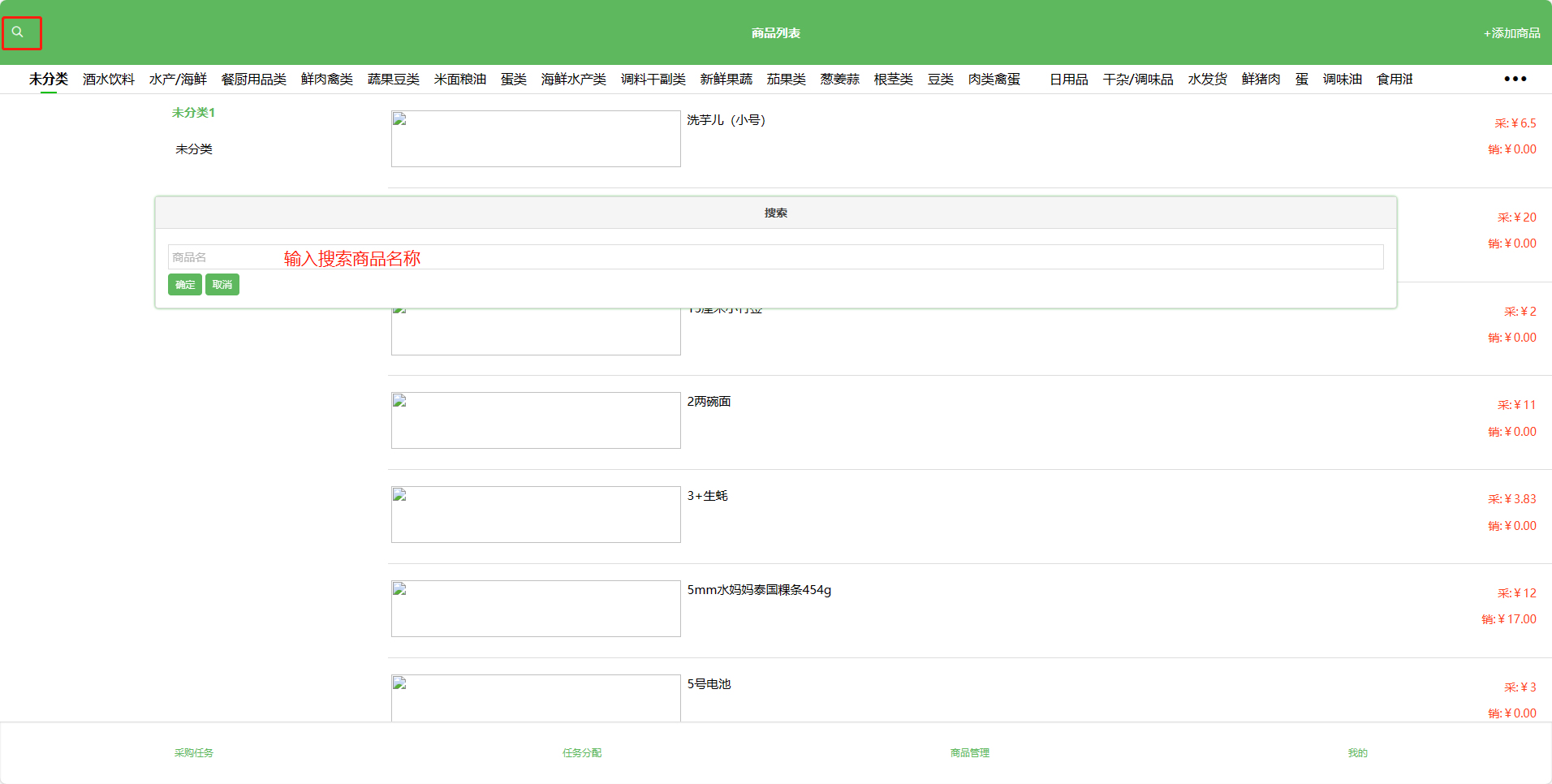Viewport: 1552px width, 784px height.
Task: Click +添加商品 to add product
Action: tap(1511, 33)
